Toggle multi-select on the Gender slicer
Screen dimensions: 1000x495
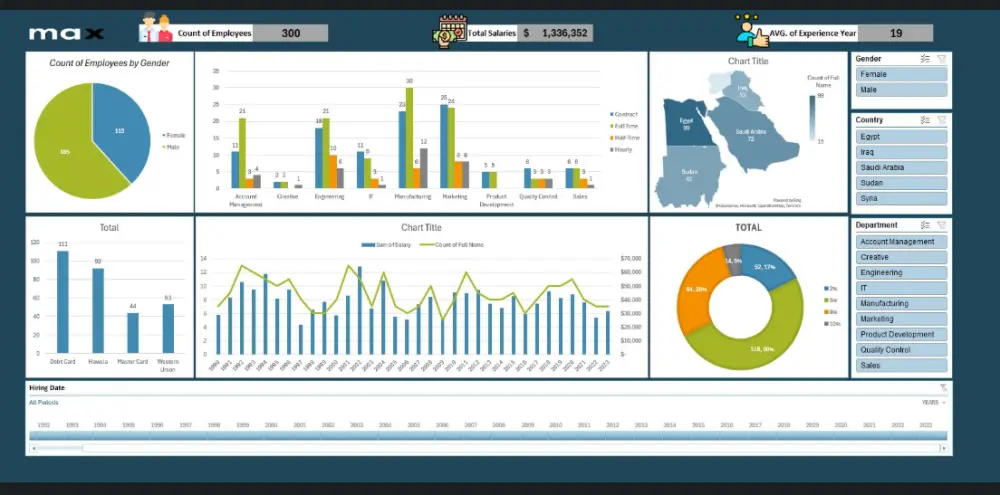click(925, 59)
